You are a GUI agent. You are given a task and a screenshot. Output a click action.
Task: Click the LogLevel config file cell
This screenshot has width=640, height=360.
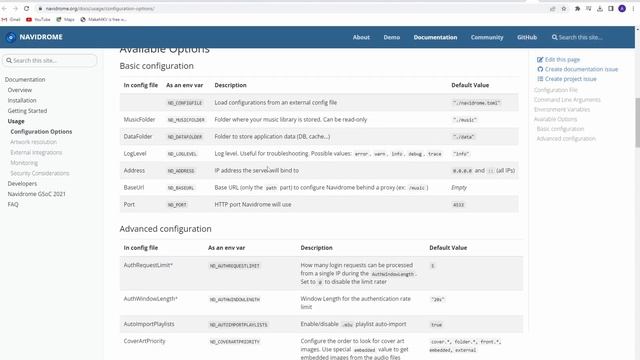135,153
